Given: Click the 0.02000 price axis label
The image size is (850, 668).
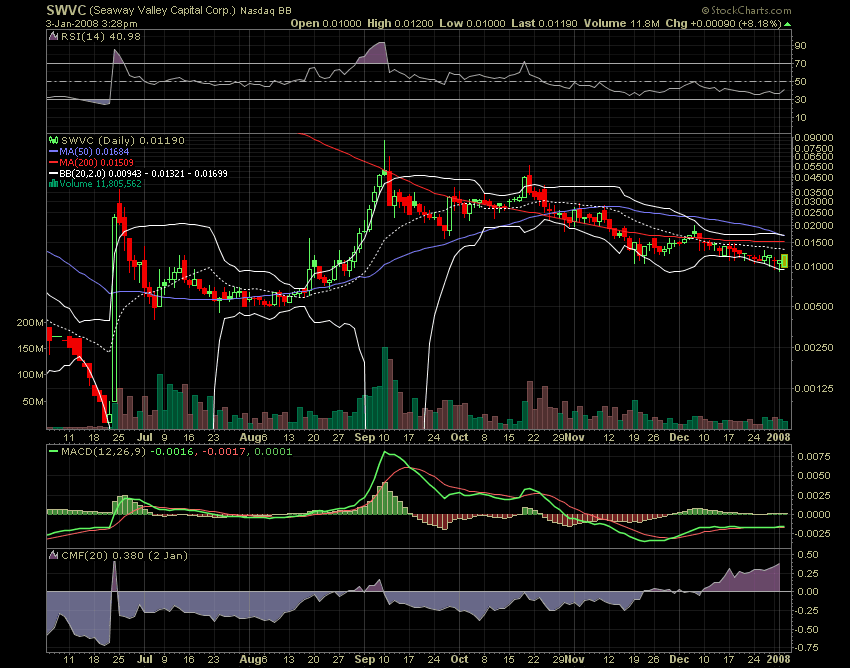Looking at the screenshot, I should coord(814,226).
